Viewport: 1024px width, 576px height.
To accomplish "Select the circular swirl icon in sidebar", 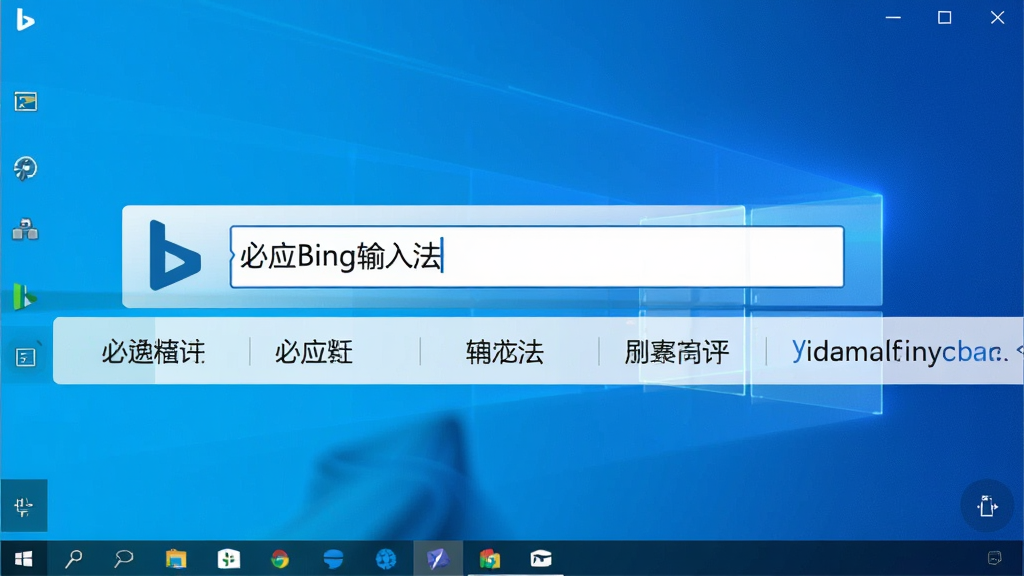I will (x=25, y=168).
